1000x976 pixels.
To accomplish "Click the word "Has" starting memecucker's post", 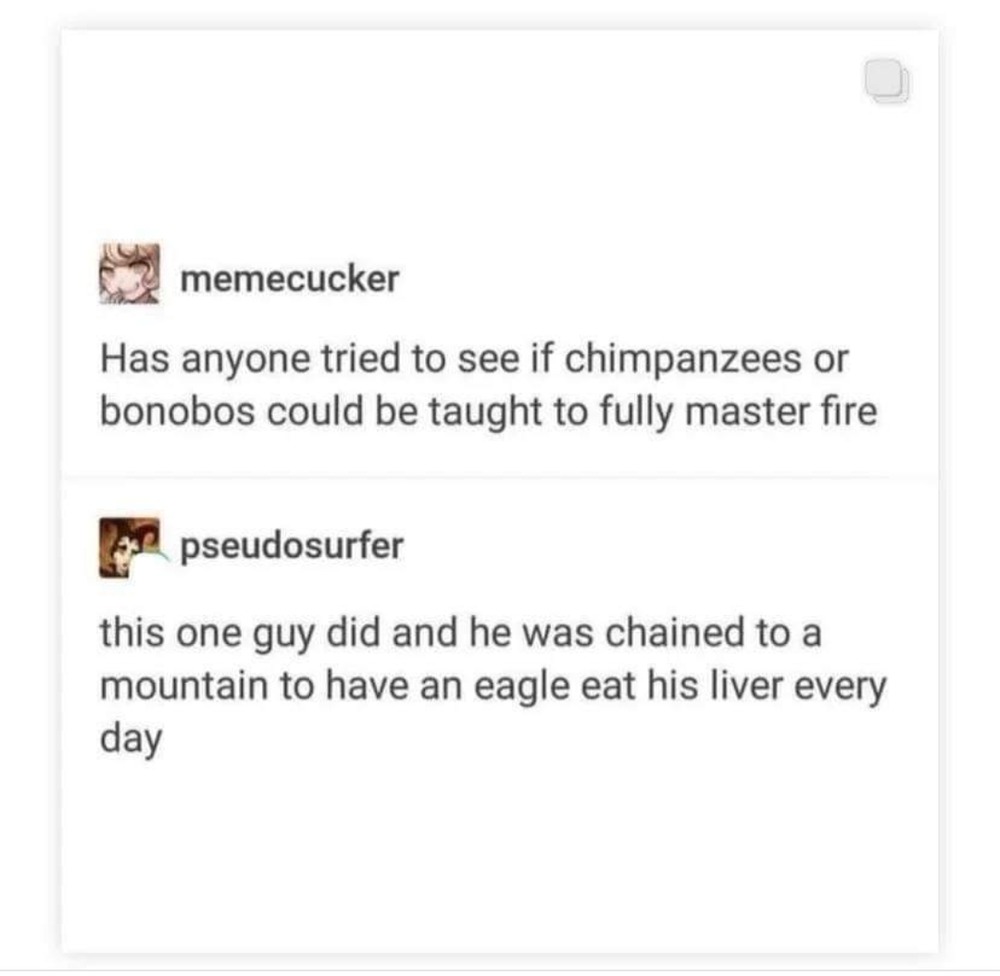I will point(135,359).
